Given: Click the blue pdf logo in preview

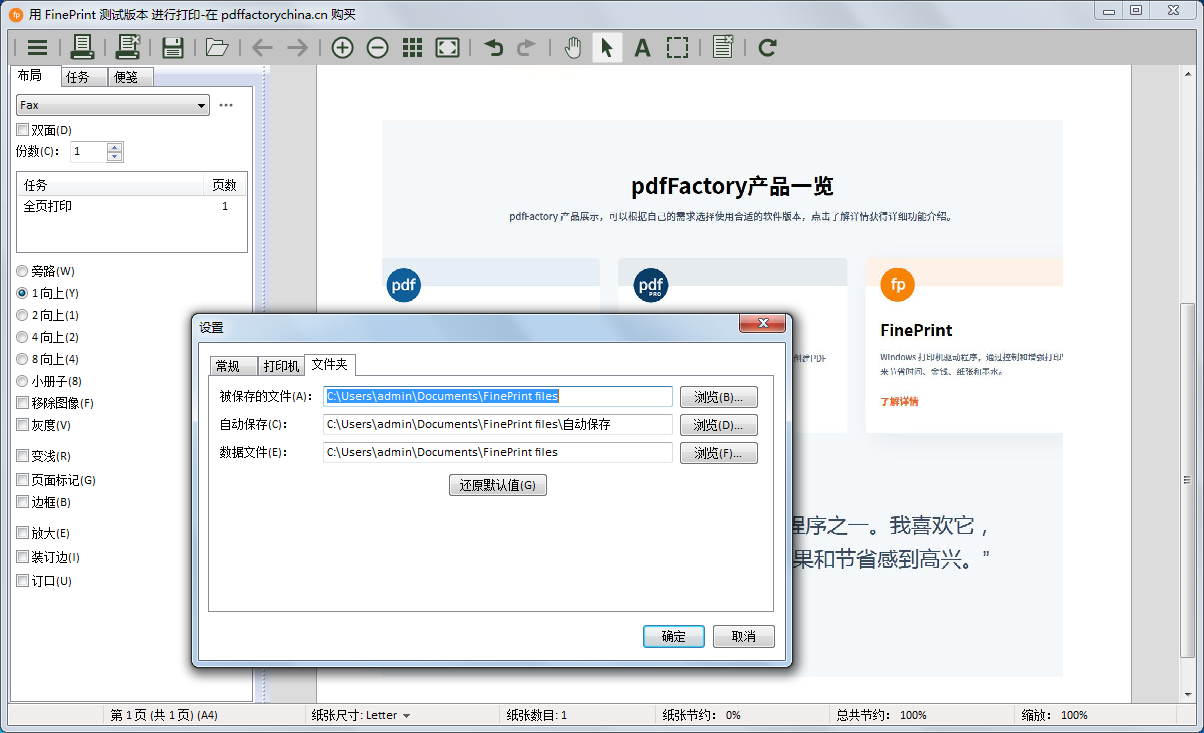Looking at the screenshot, I should [x=404, y=285].
